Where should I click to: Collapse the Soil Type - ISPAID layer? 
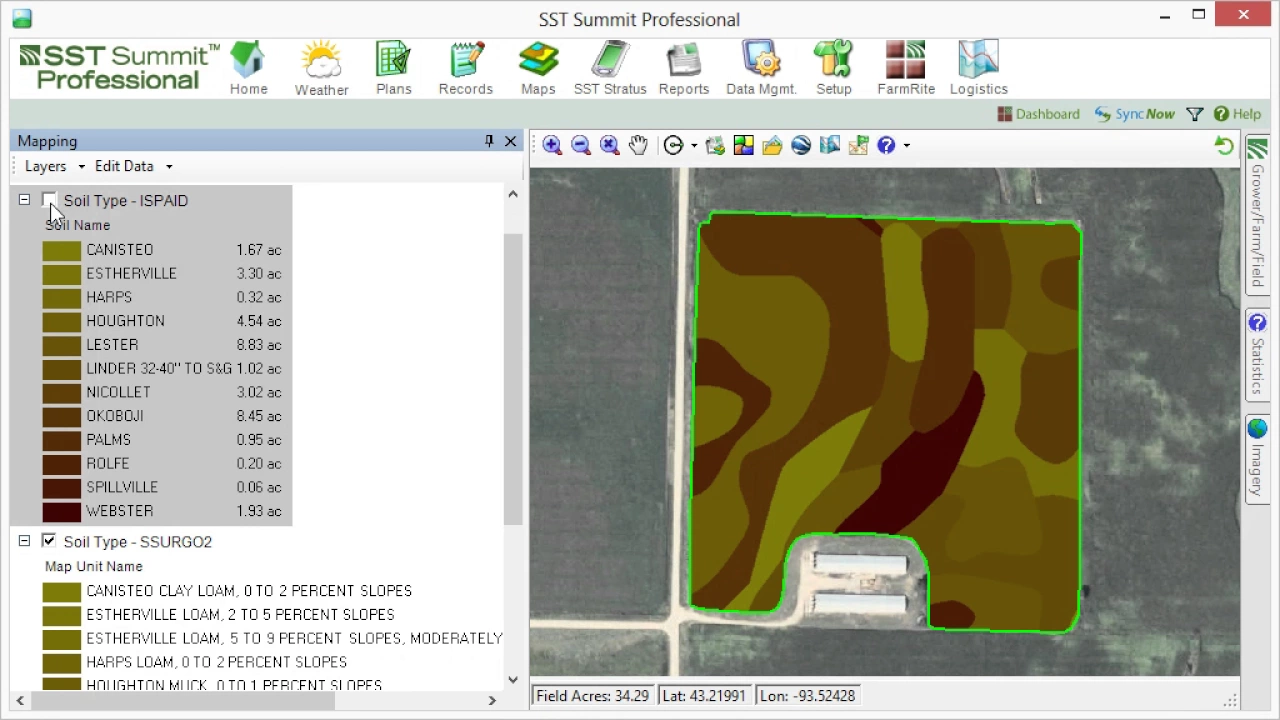(24, 200)
